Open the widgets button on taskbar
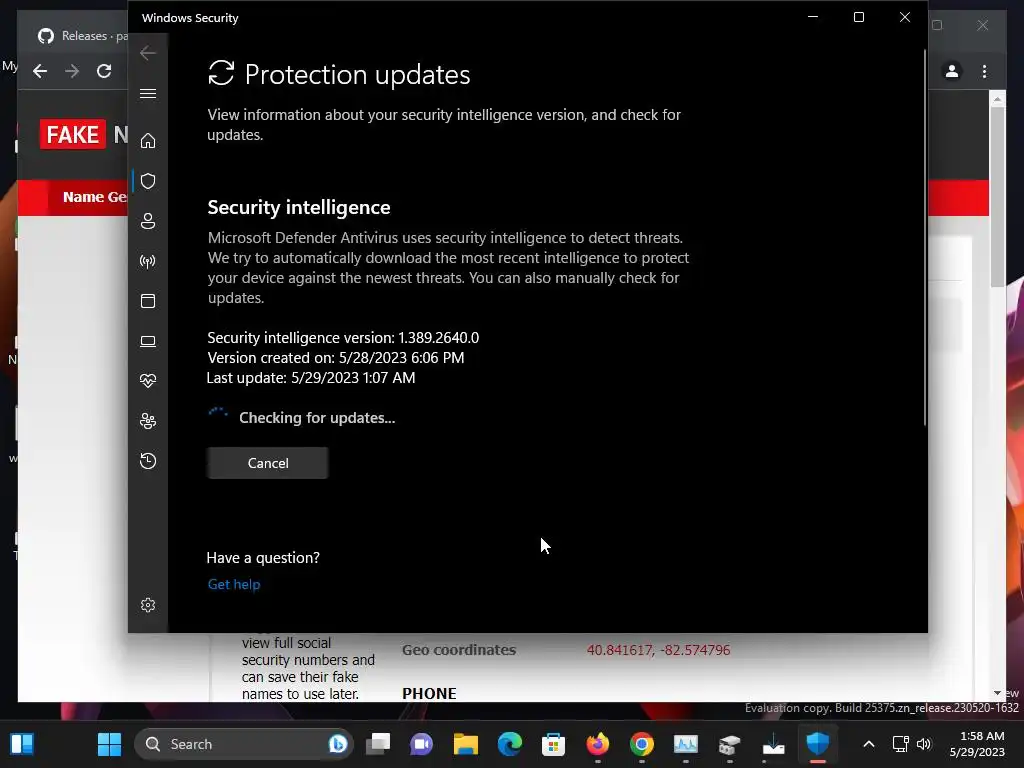 (22, 744)
